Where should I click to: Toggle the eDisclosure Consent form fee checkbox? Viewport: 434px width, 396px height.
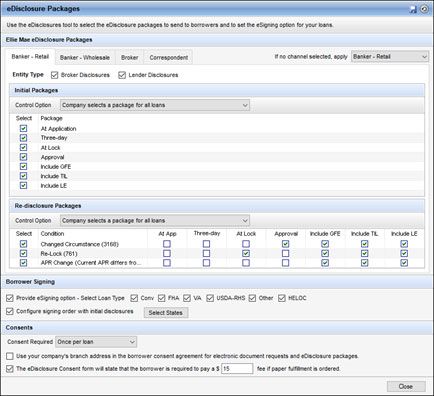[10, 369]
